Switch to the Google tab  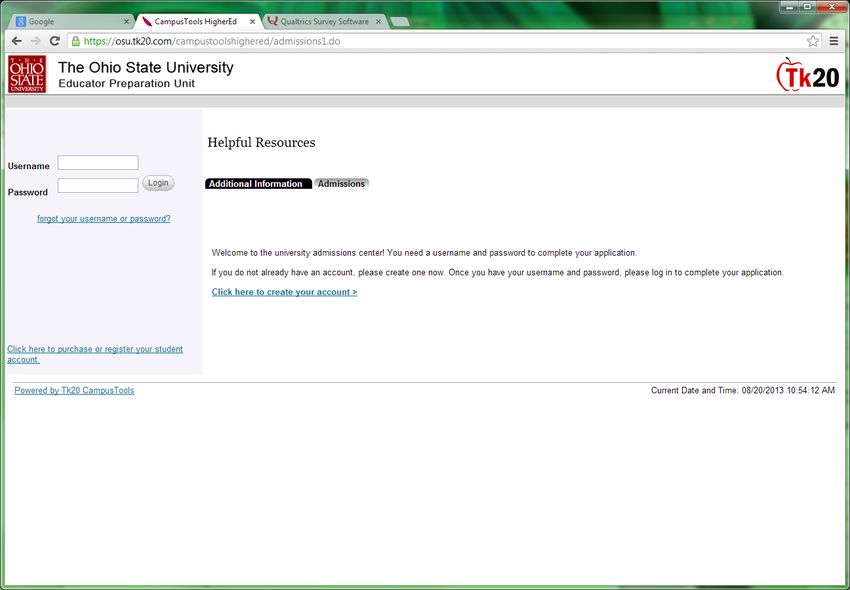point(70,22)
